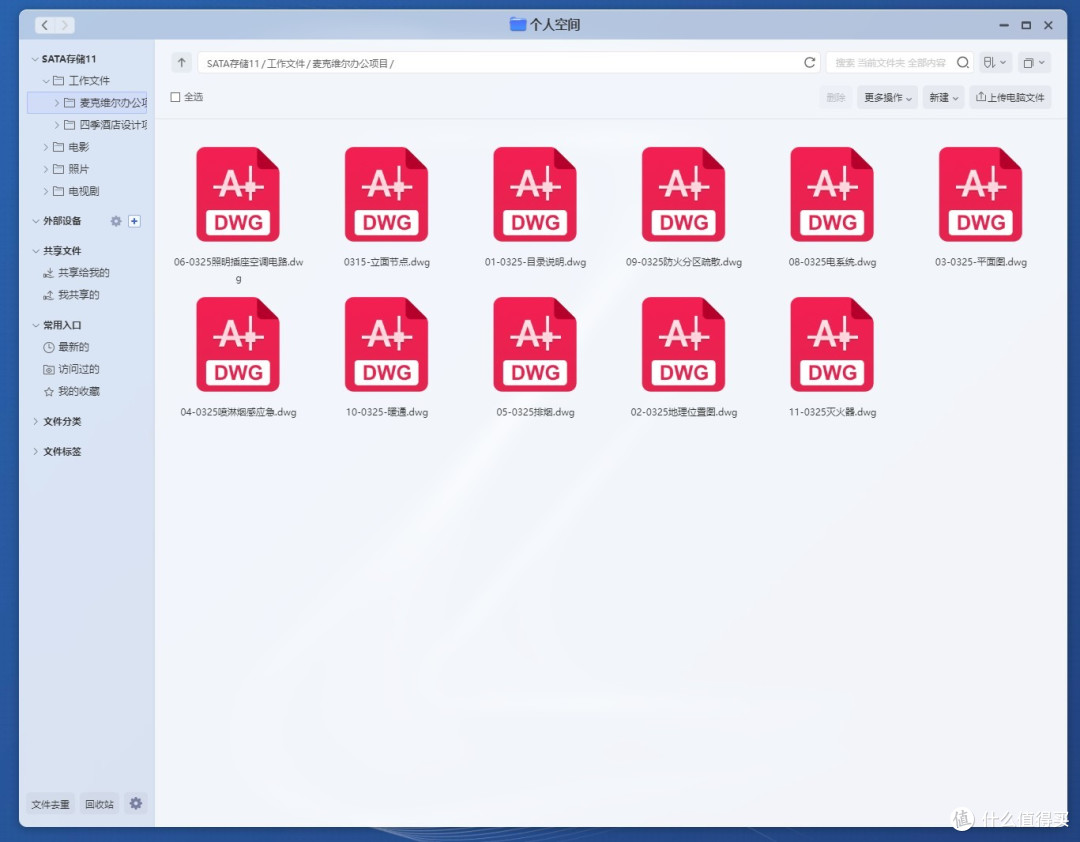
Task: Click the 10-0325-暖通.dwg file name
Action: click(386, 412)
